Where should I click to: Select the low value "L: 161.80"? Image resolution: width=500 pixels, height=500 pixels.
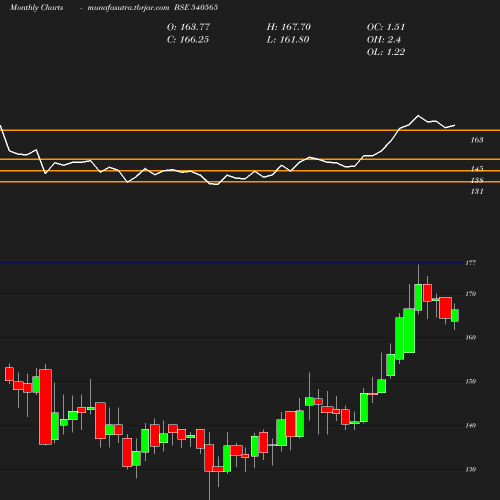(x=288, y=40)
